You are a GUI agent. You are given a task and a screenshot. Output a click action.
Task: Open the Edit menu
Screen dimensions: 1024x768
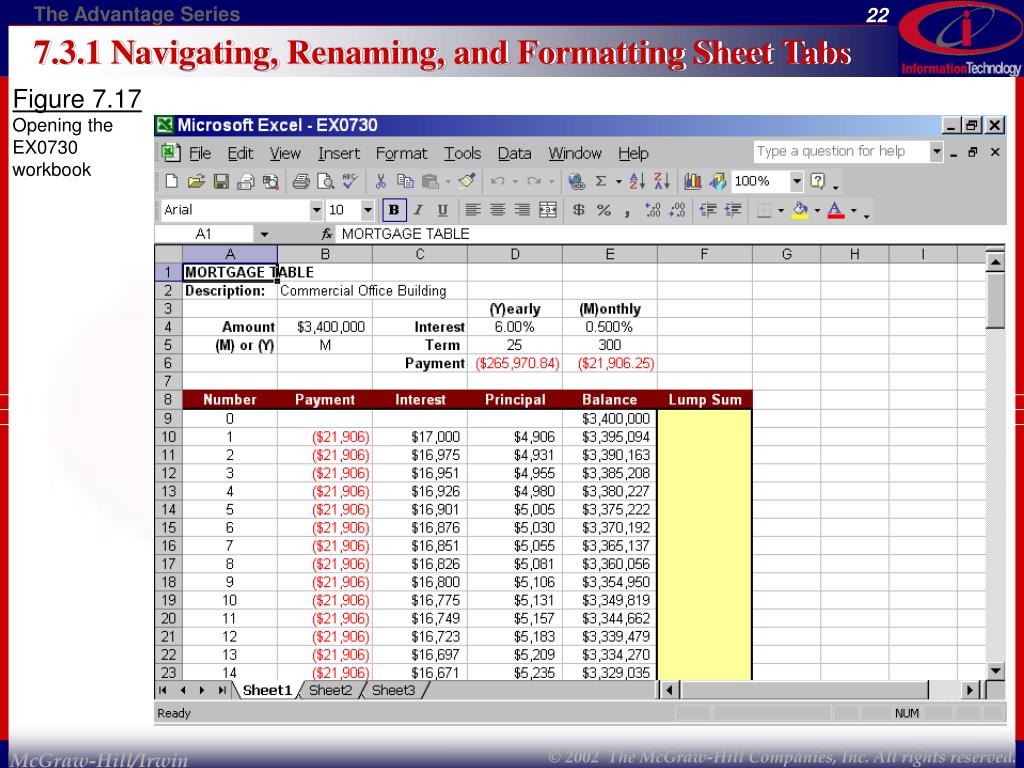(240, 153)
